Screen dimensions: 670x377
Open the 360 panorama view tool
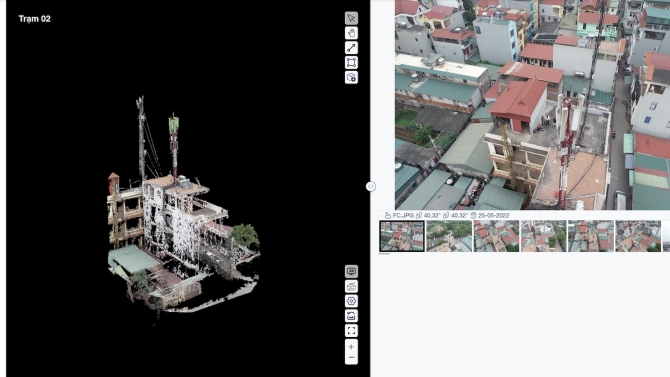(351, 286)
